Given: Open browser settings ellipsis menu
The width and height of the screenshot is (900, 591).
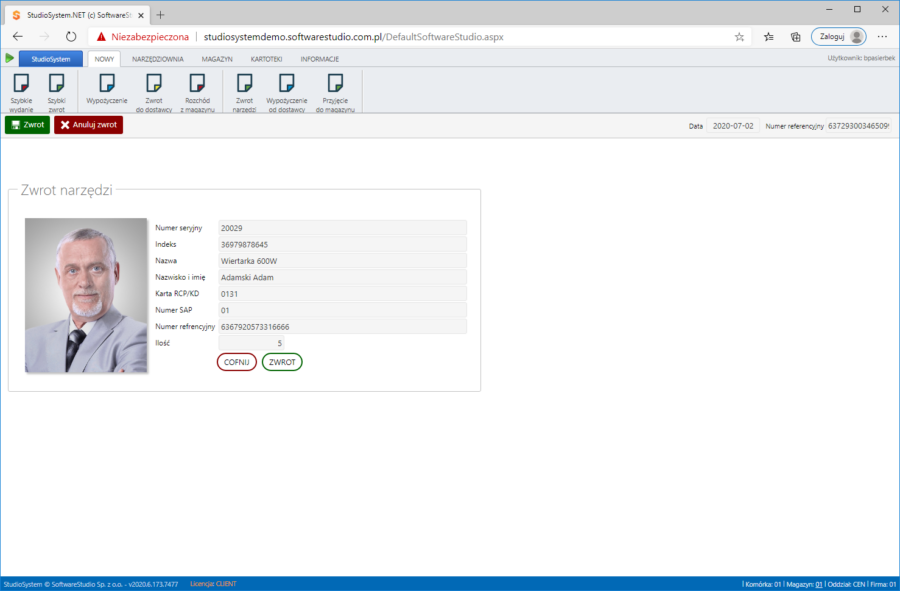Looking at the screenshot, I should pyautogui.click(x=882, y=37).
